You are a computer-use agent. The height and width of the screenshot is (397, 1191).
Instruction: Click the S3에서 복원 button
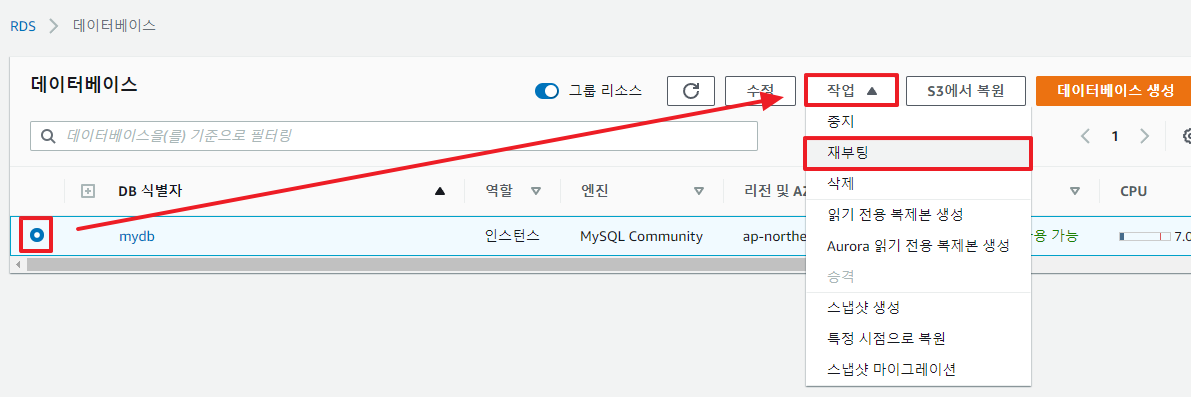coord(965,91)
